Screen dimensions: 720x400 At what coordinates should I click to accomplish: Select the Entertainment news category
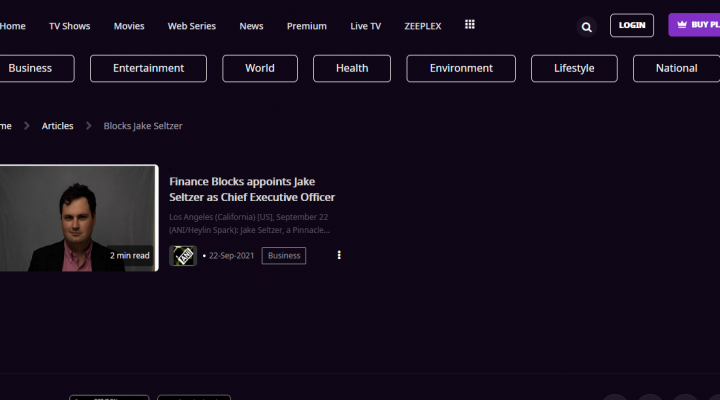[x=148, y=68]
